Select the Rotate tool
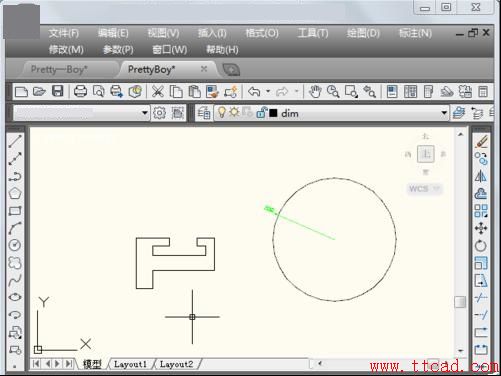501x376 pixels. click(x=481, y=246)
